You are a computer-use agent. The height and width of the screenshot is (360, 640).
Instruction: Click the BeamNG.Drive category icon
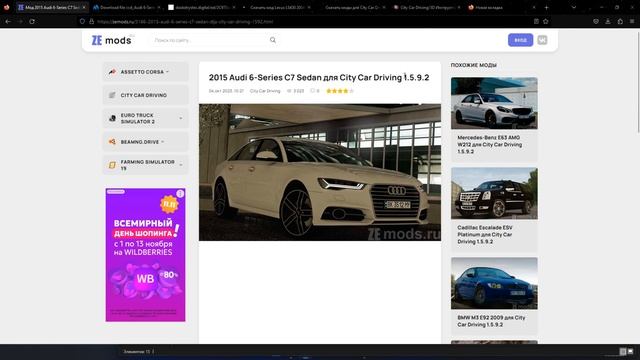click(112, 142)
